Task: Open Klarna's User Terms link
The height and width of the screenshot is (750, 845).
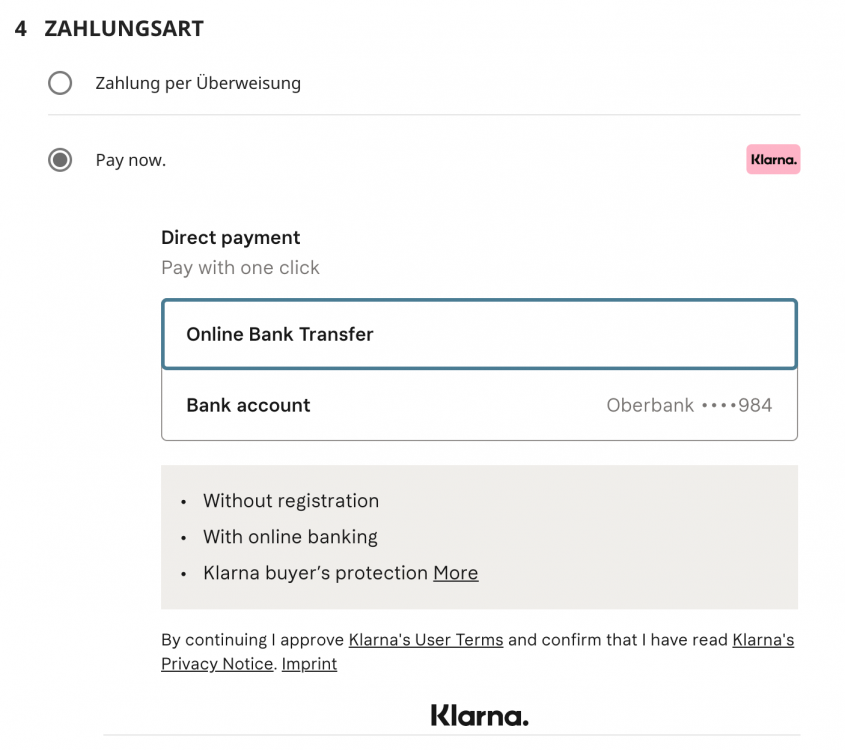Action: [426, 640]
